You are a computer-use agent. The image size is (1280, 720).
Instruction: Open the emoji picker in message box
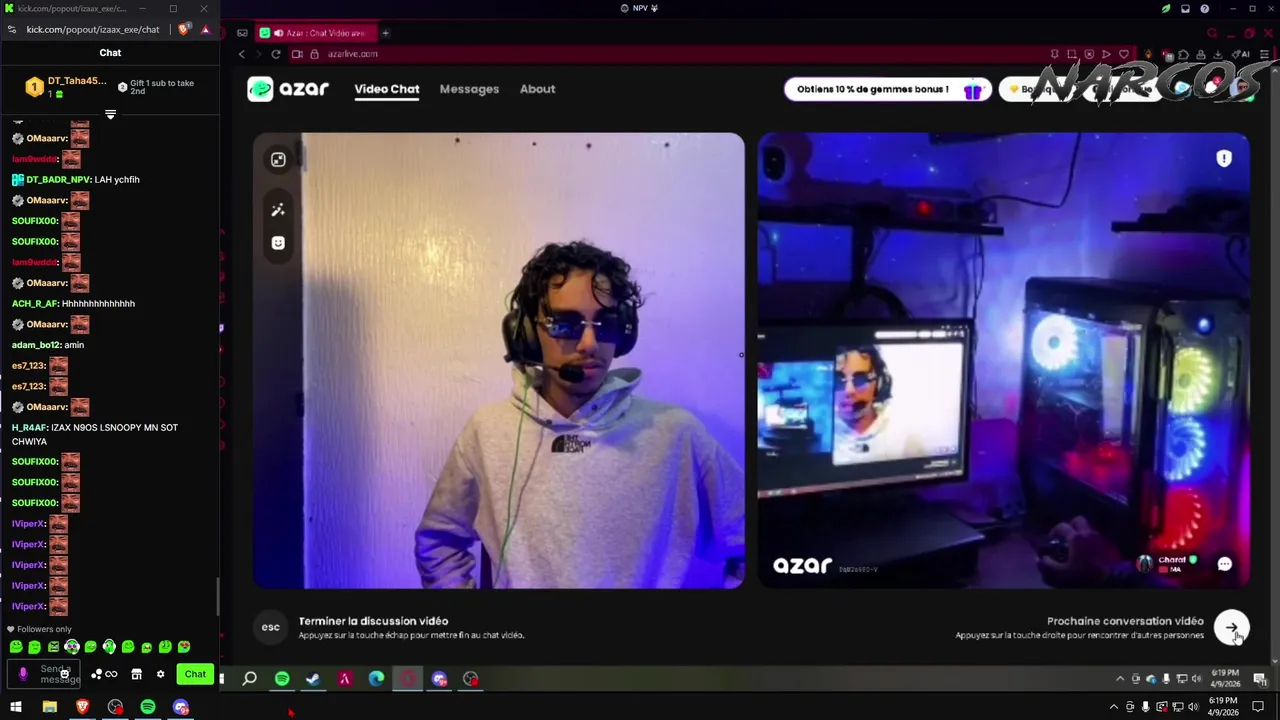click(64, 674)
